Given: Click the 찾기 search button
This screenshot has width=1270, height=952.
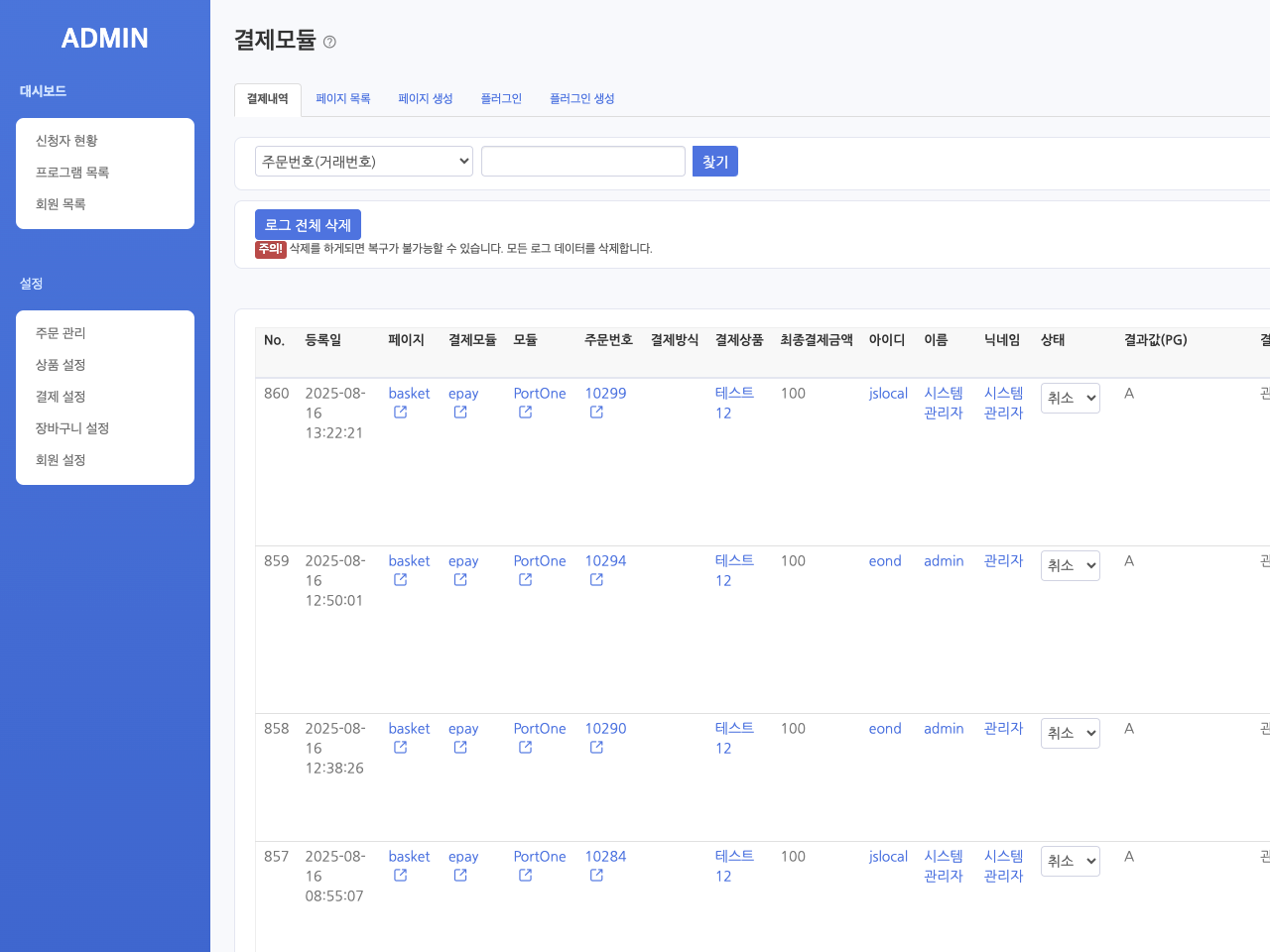Looking at the screenshot, I should pos(714,162).
